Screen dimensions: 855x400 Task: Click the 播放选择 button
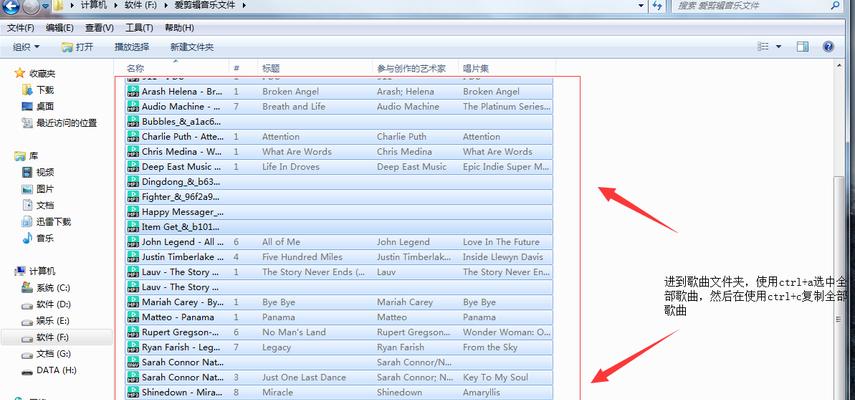pyautogui.click(x=131, y=47)
